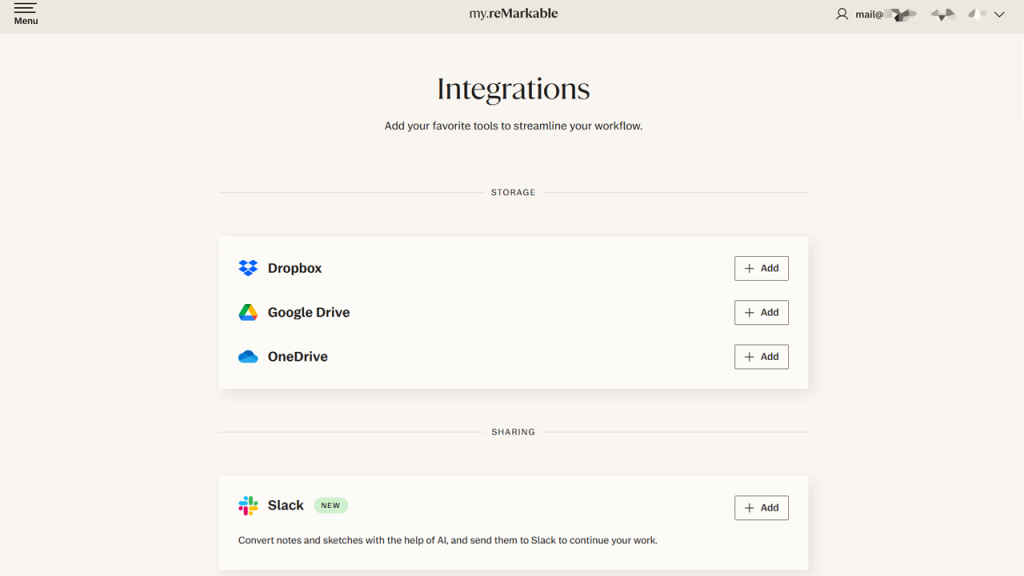Screen dimensions: 1024x576
Task: Click the my.reMarkable logo
Action: click(x=512, y=14)
